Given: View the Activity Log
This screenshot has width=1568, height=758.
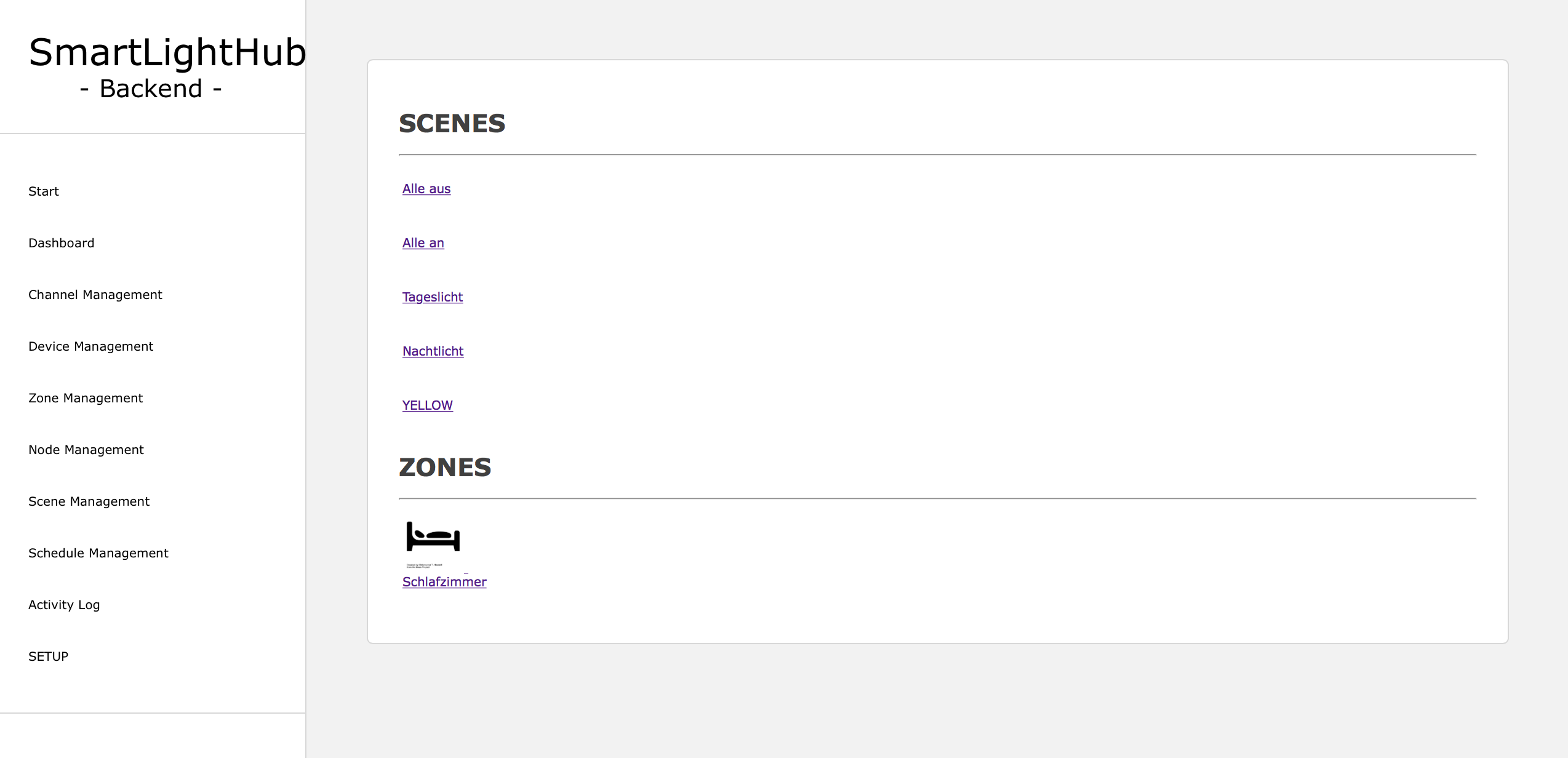Looking at the screenshot, I should 64,605.
